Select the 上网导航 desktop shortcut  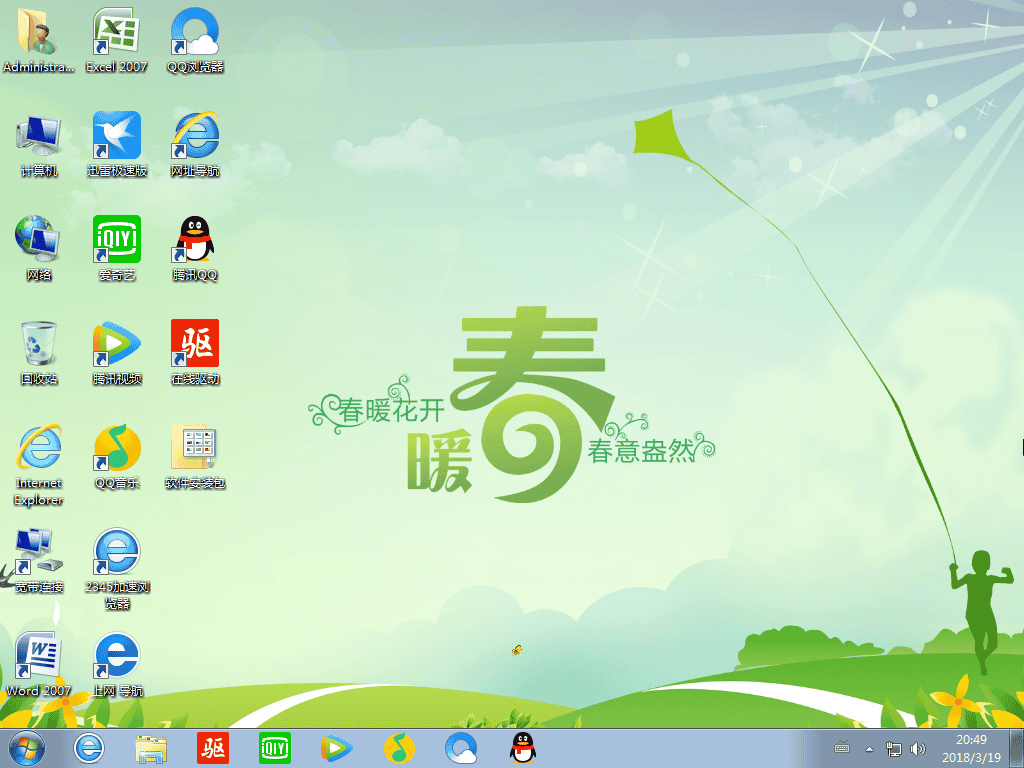point(117,665)
